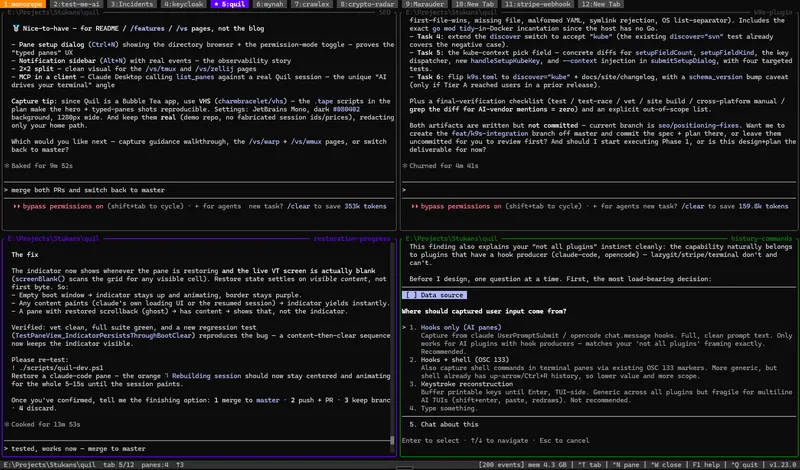
Task: Select the 8:crypto-radar tab
Action: click(x=367, y=4)
